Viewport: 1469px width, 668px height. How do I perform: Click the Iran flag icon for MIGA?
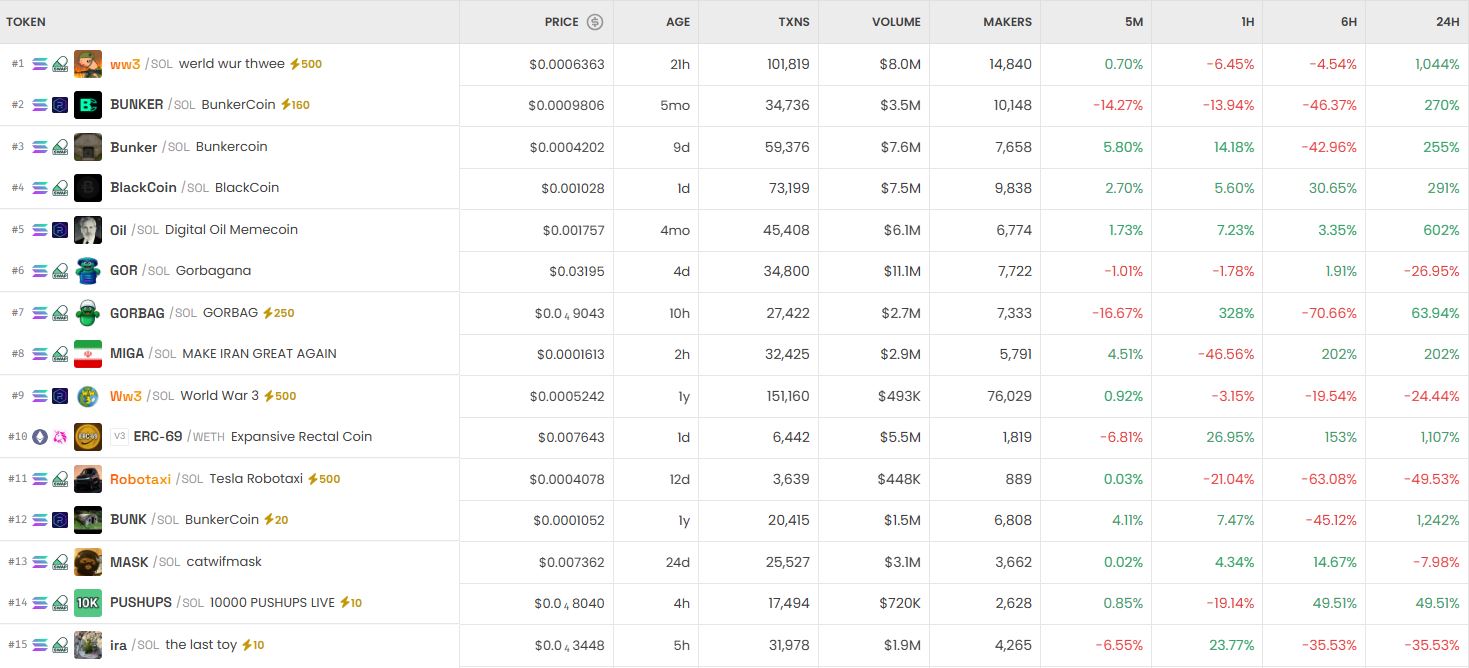tap(88, 354)
